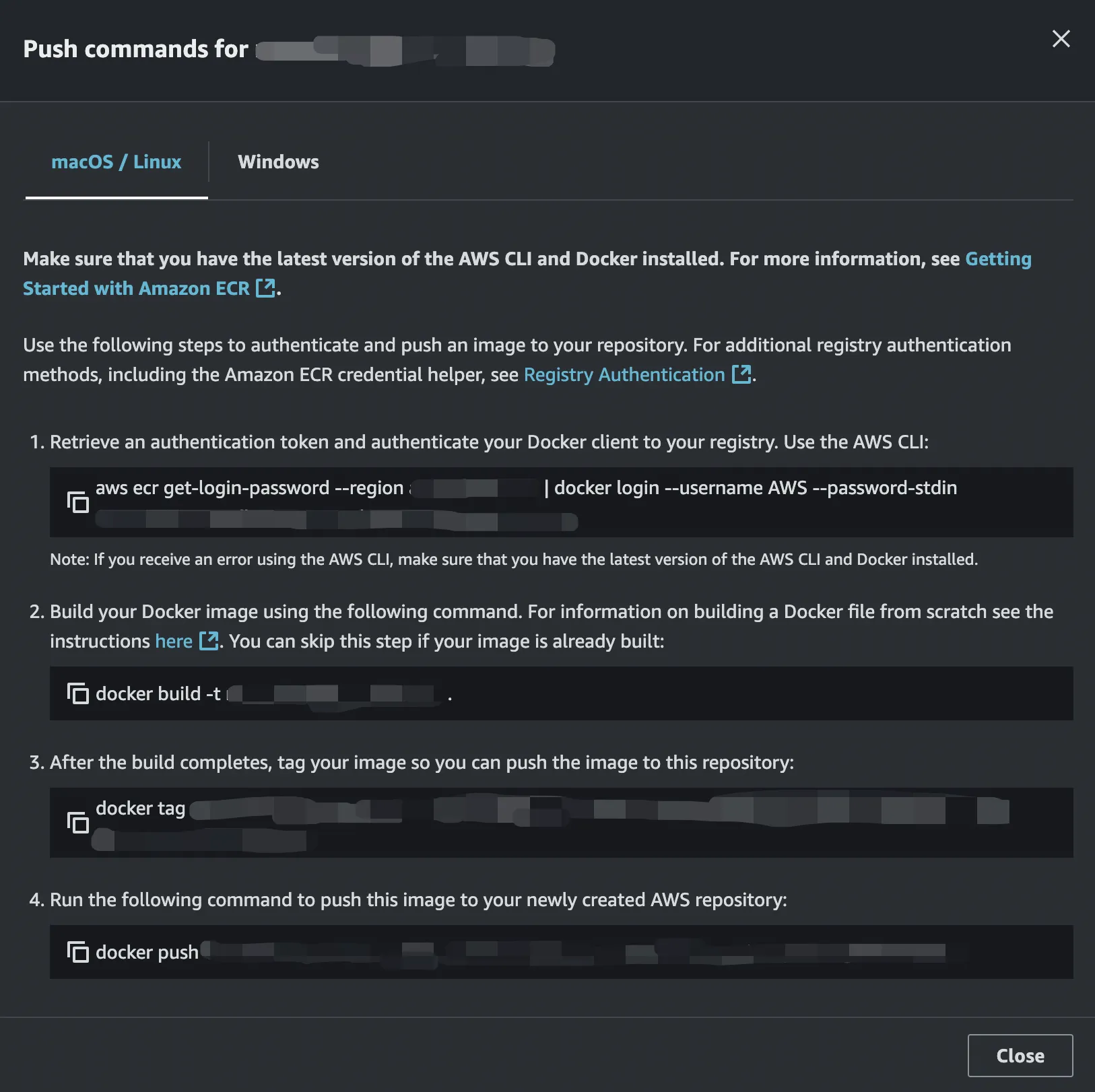Copy the docker build command
Screen dimensions: 1095x1092
(x=77, y=693)
